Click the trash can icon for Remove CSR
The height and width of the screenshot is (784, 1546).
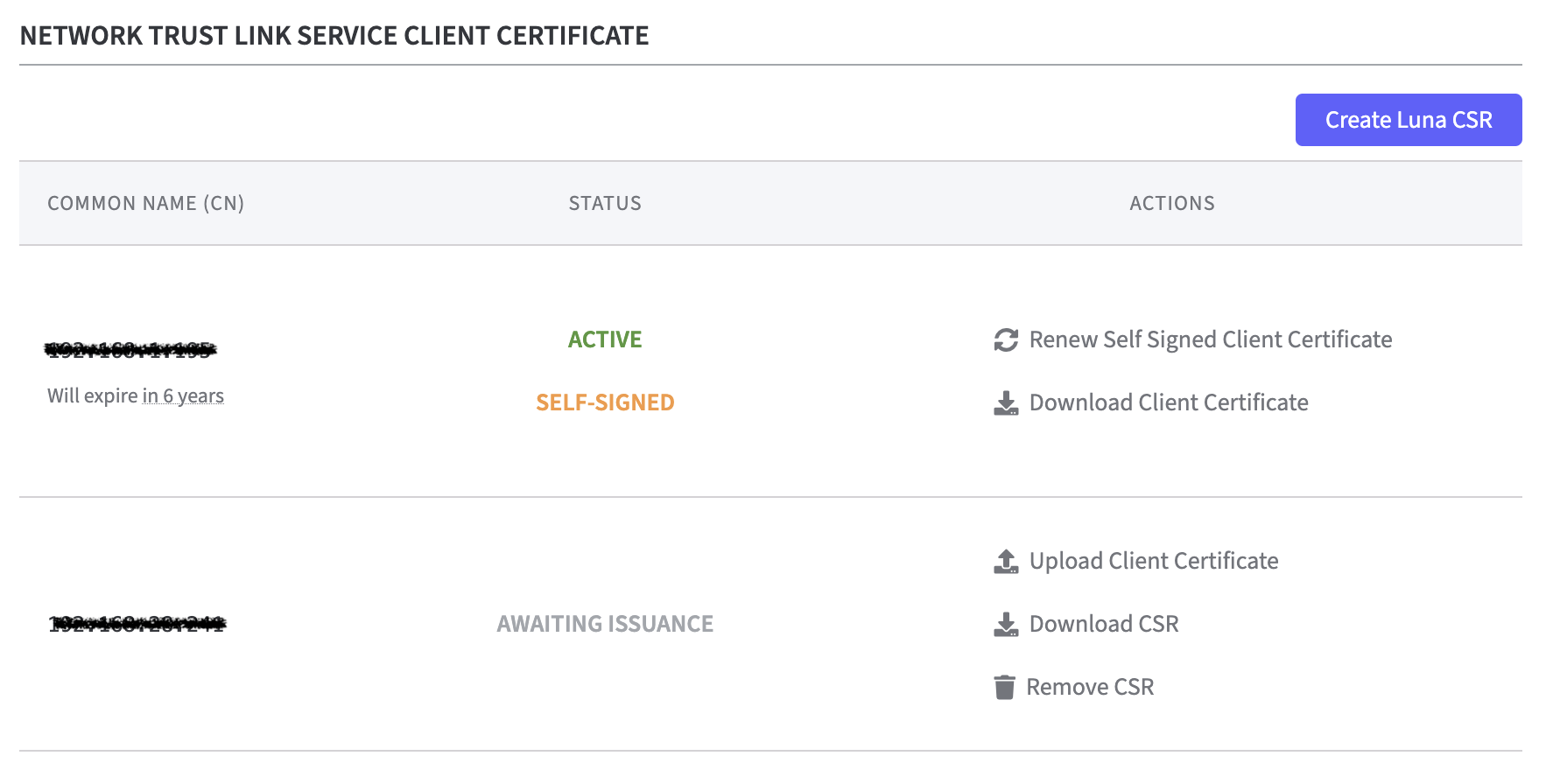click(x=1004, y=687)
